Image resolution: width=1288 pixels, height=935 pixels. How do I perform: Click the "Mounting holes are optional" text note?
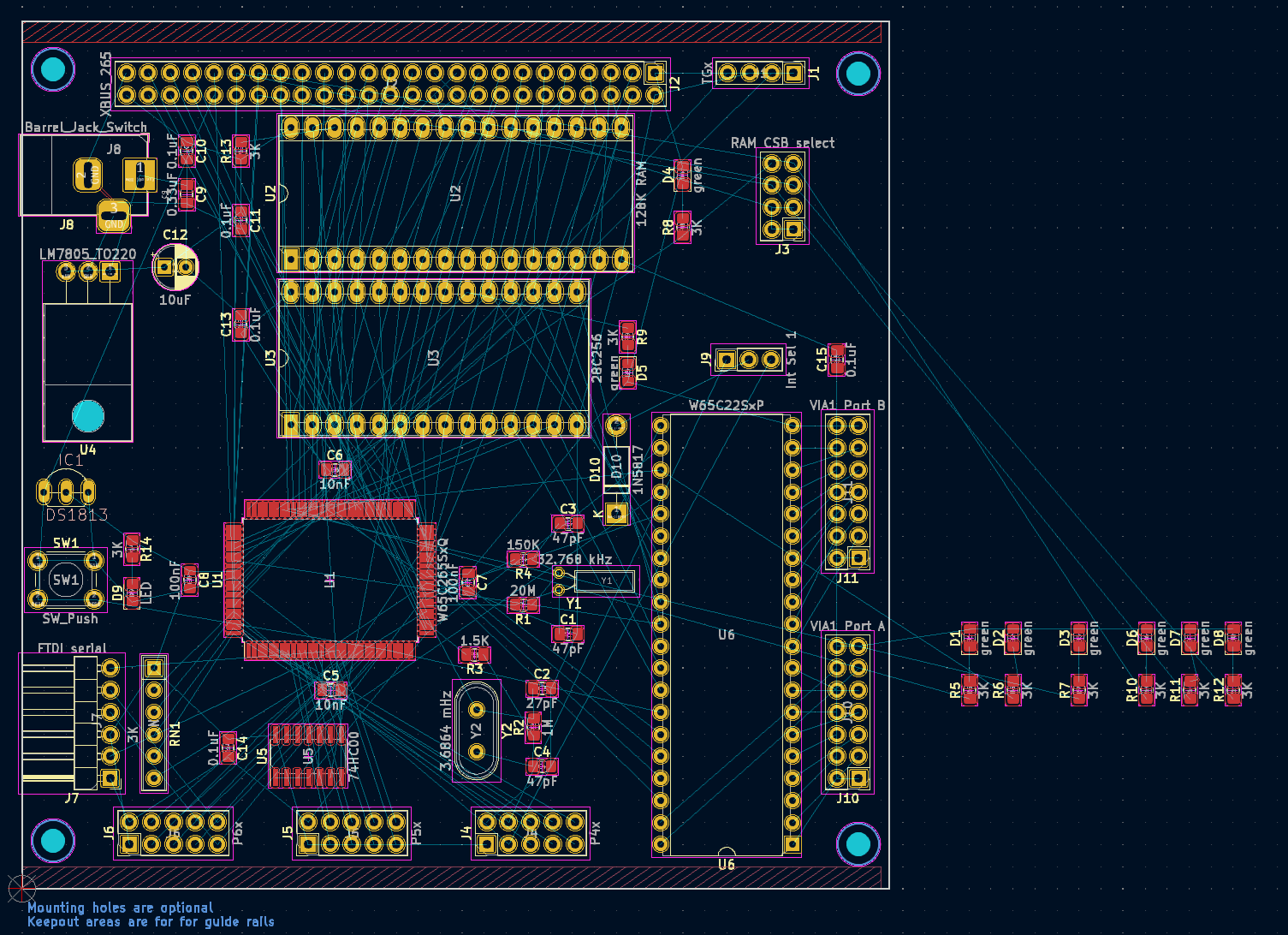(x=120, y=908)
